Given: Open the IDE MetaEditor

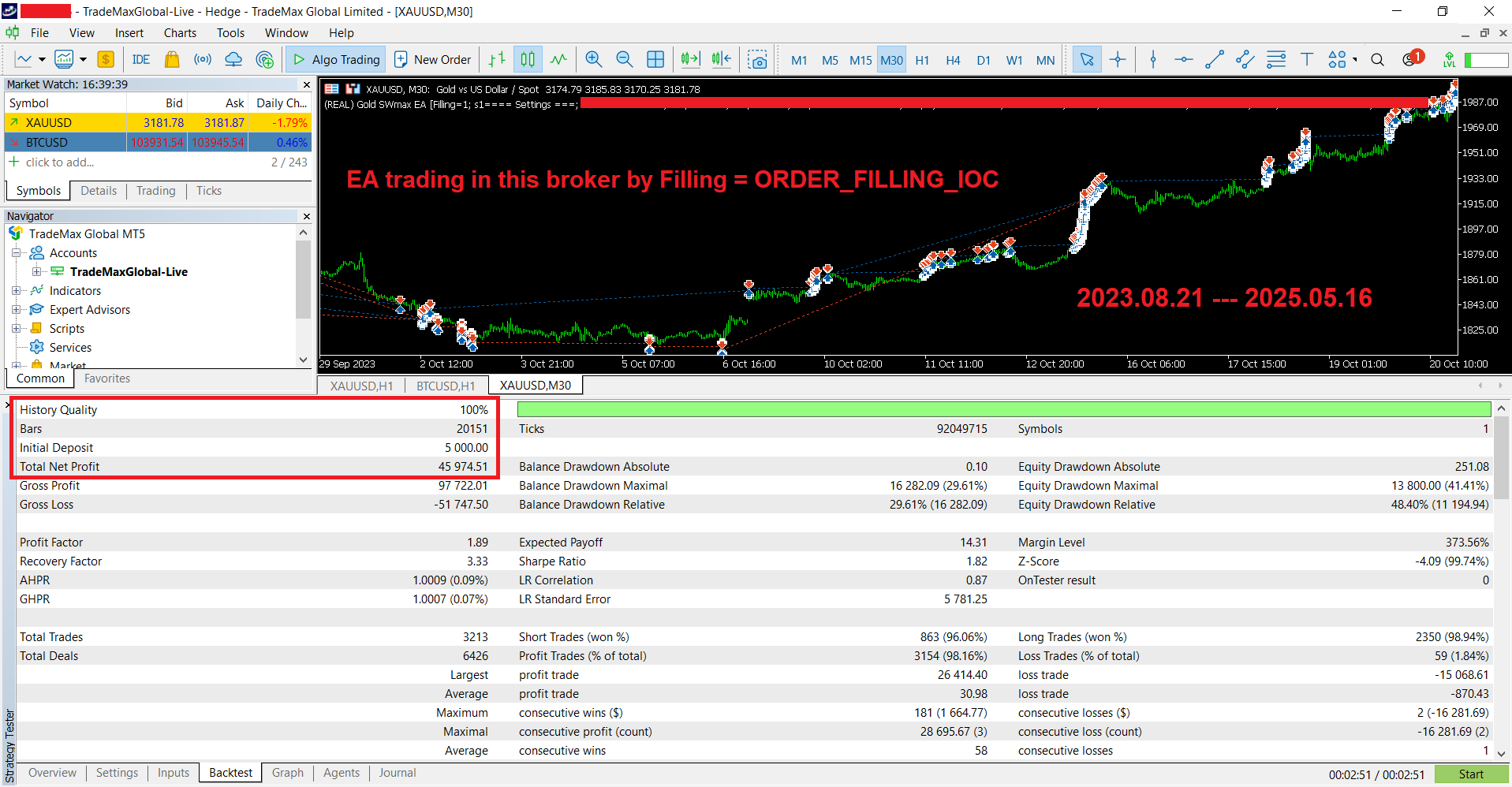Looking at the screenshot, I should click(x=141, y=59).
